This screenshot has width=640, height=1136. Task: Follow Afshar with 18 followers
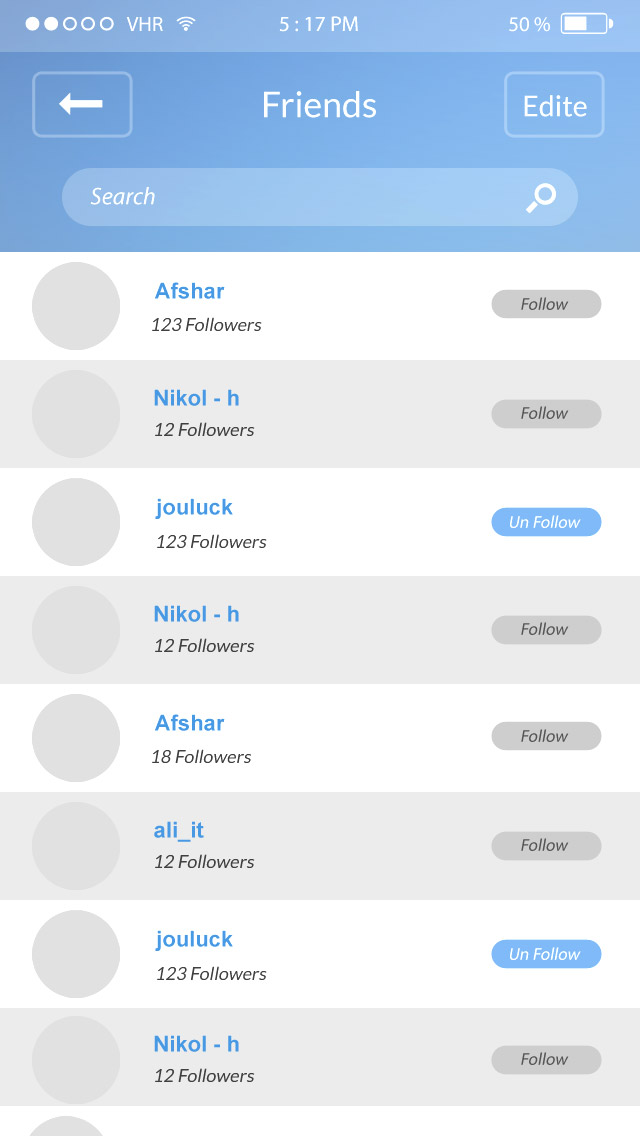coord(546,737)
